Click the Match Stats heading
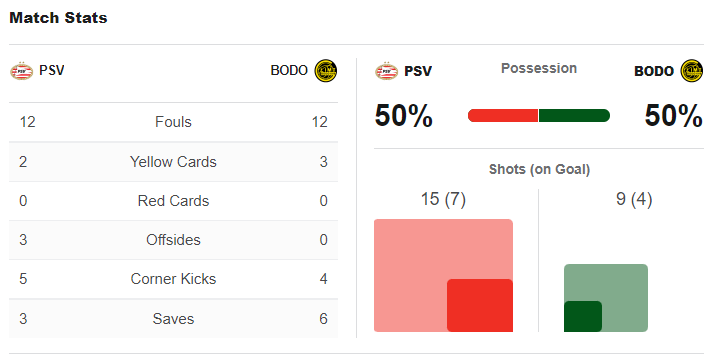 point(58,18)
